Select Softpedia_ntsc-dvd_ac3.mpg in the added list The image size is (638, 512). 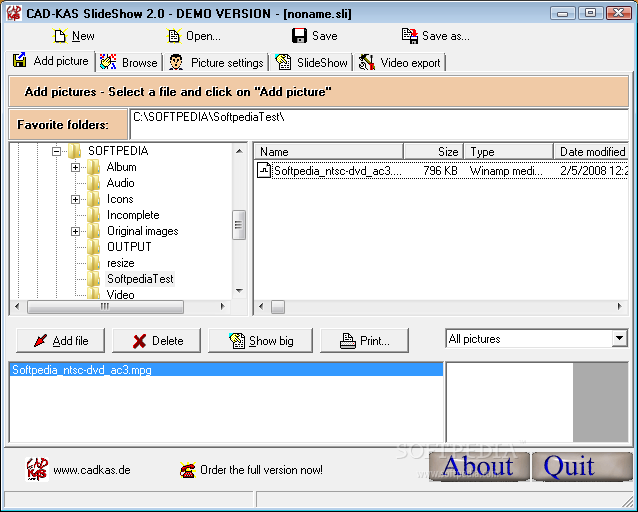tap(226, 370)
